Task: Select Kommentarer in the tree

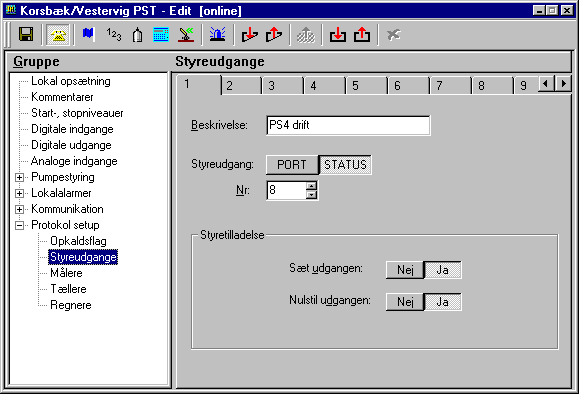Action: [x=62, y=97]
